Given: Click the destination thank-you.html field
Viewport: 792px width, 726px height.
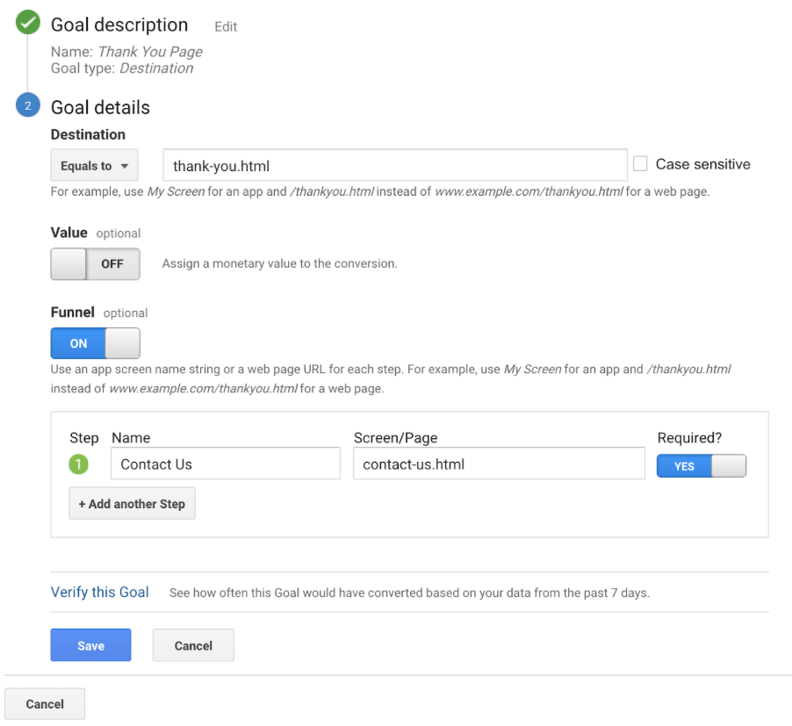Looking at the screenshot, I should tap(395, 165).
